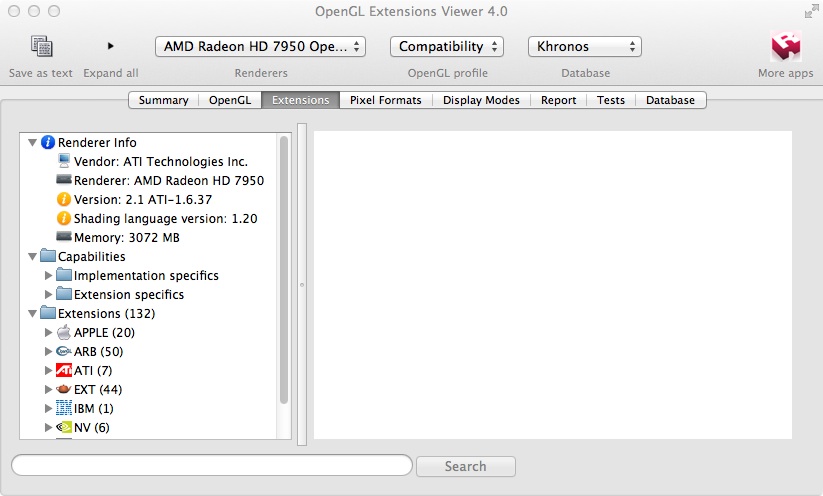823x496 pixels.
Task: Collapse the Capabilities tree node
Action: coord(32,256)
